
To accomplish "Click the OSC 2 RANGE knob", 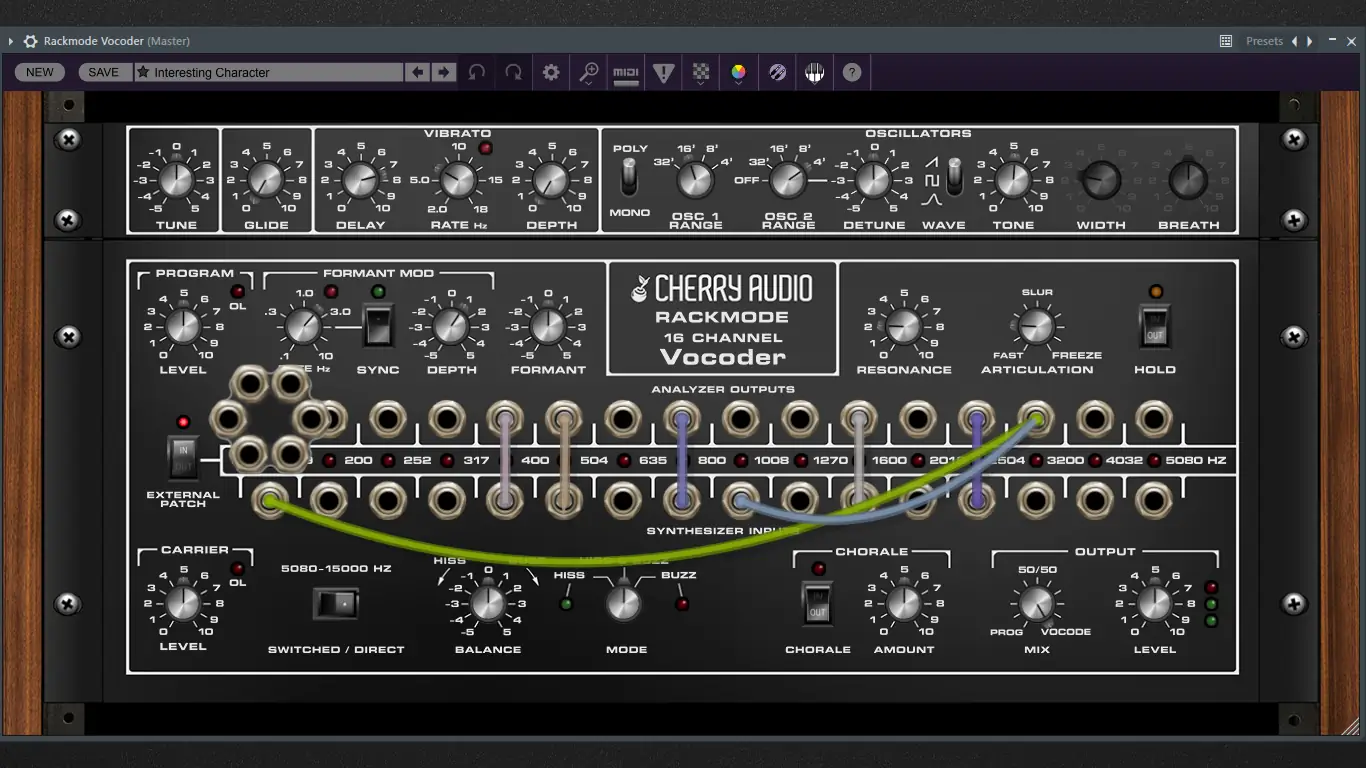I will [x=788, y=180].
